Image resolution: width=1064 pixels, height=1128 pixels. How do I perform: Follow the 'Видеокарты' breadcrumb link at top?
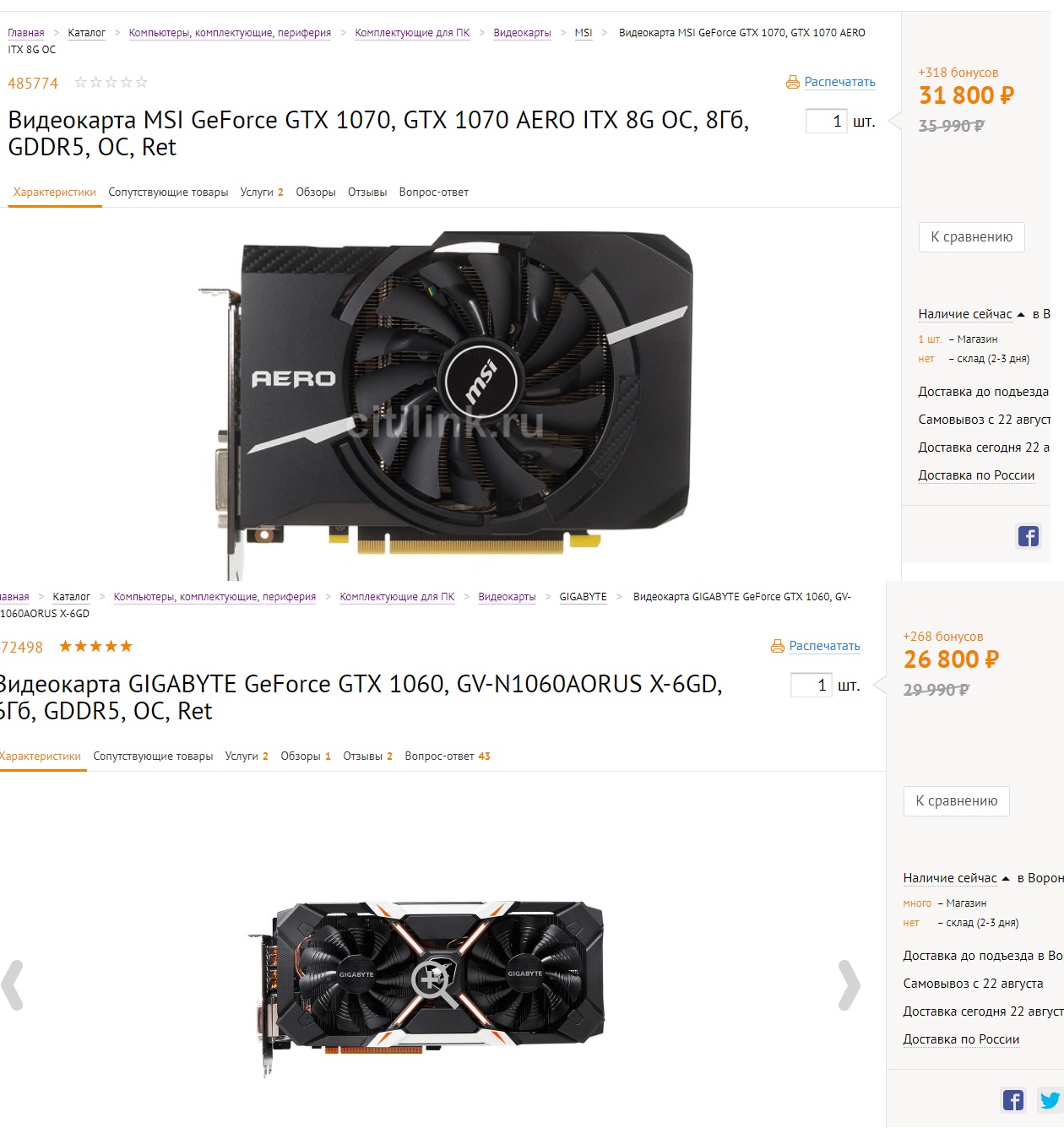coord(522,33)
